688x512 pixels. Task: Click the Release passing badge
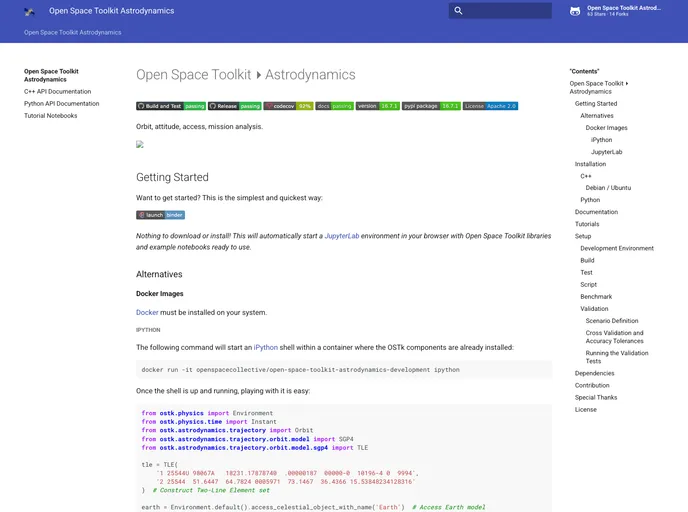point(235,106)
